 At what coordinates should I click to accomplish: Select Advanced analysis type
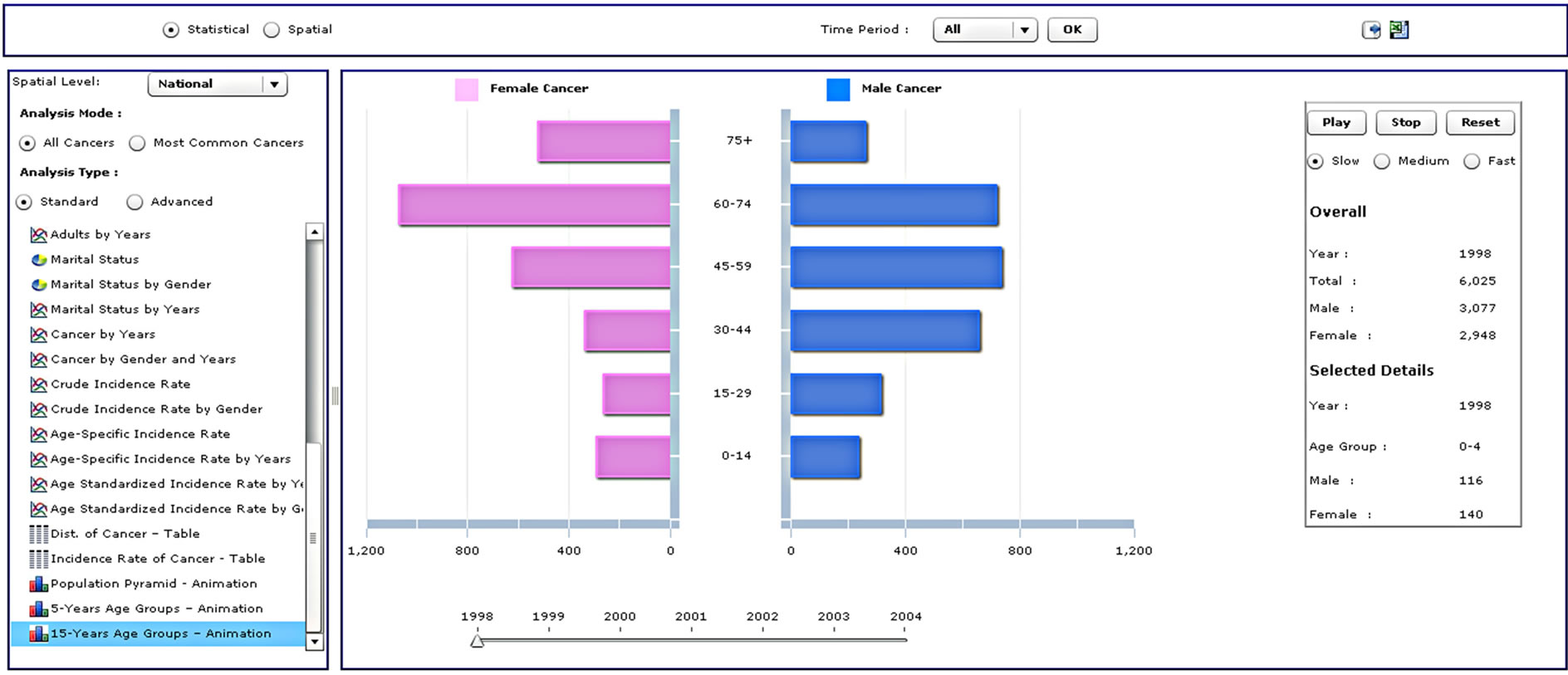tap(135, 202)
